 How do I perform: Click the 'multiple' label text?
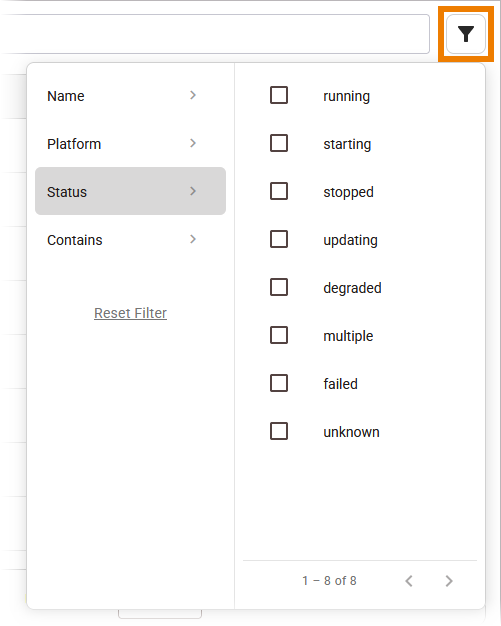348,336
